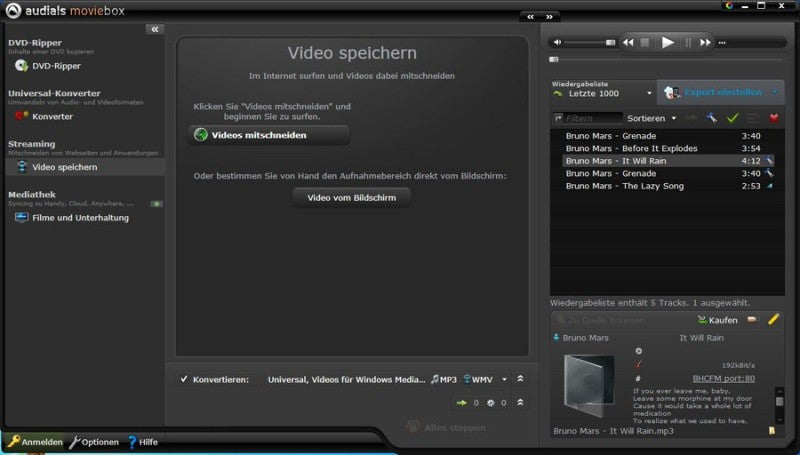Click the blue icon on It Will Rain row
This screenshot has width=800, height=455.
tap(769, 160)
